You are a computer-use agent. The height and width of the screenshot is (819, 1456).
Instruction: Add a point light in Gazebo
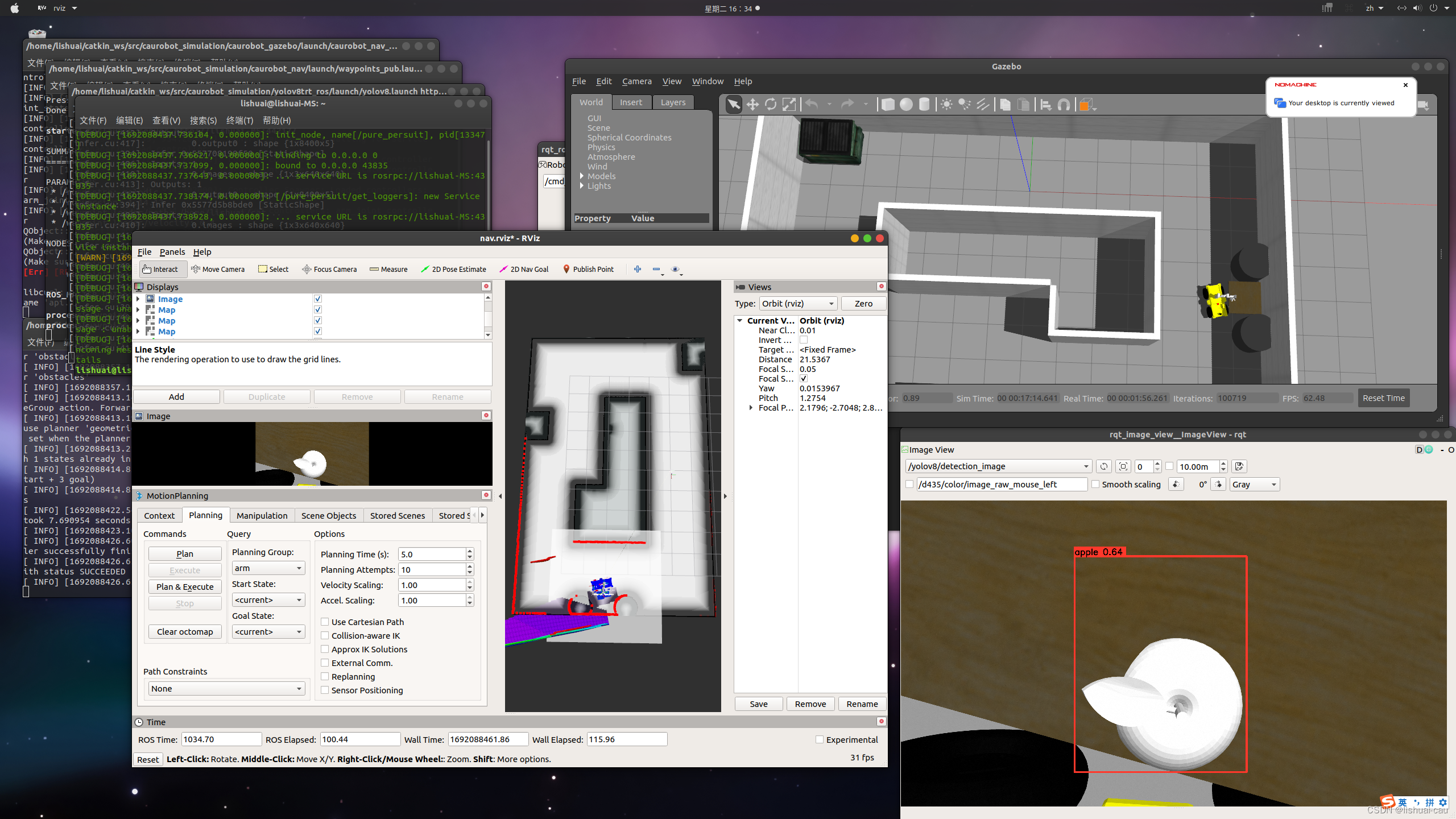946,105
